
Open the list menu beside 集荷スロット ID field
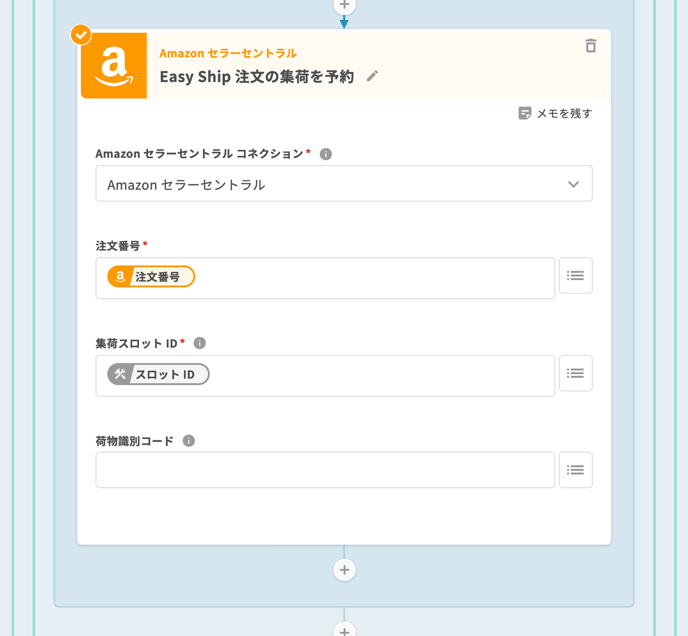tap(575, 374)
